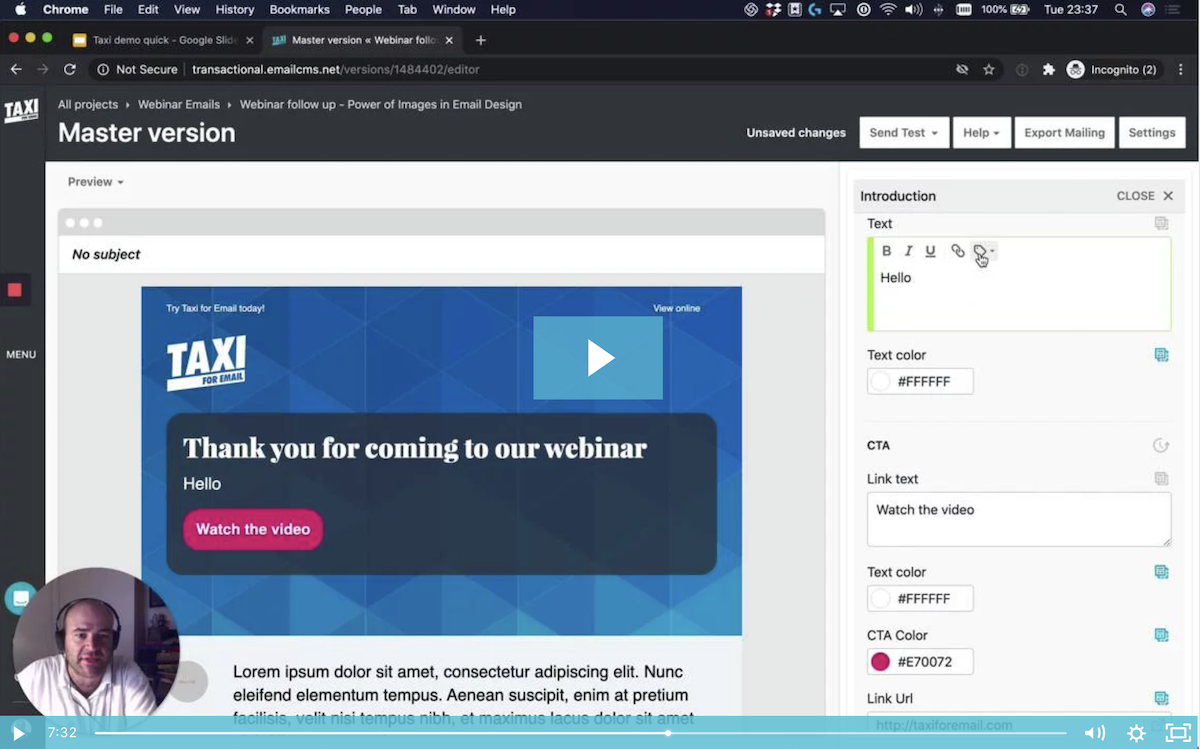Open the Apple menu

coord(20,9)
